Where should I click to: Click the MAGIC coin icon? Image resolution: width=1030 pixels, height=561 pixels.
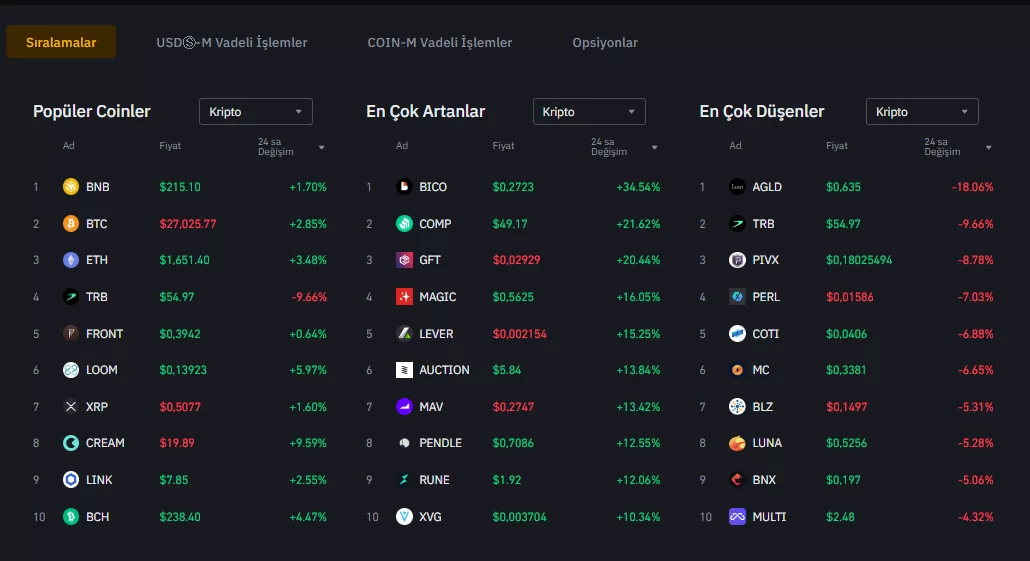(404, 297)
